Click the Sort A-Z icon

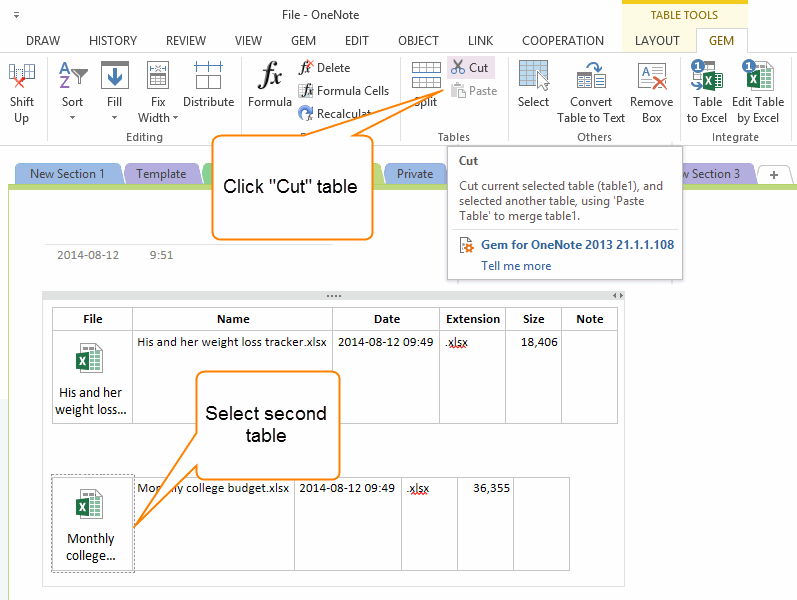coord(73,75)
